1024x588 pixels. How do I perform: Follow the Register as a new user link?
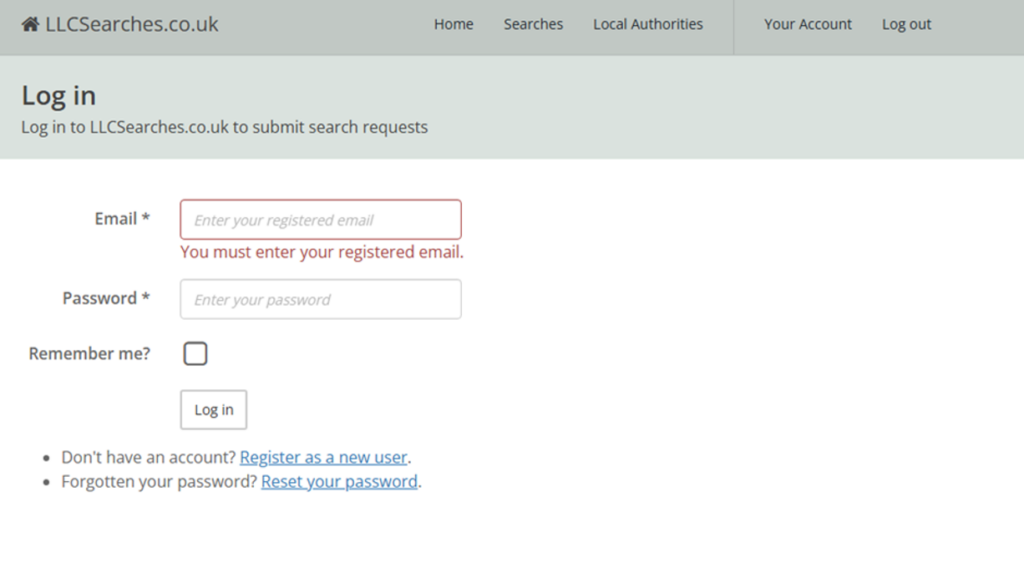coord(323,457)
